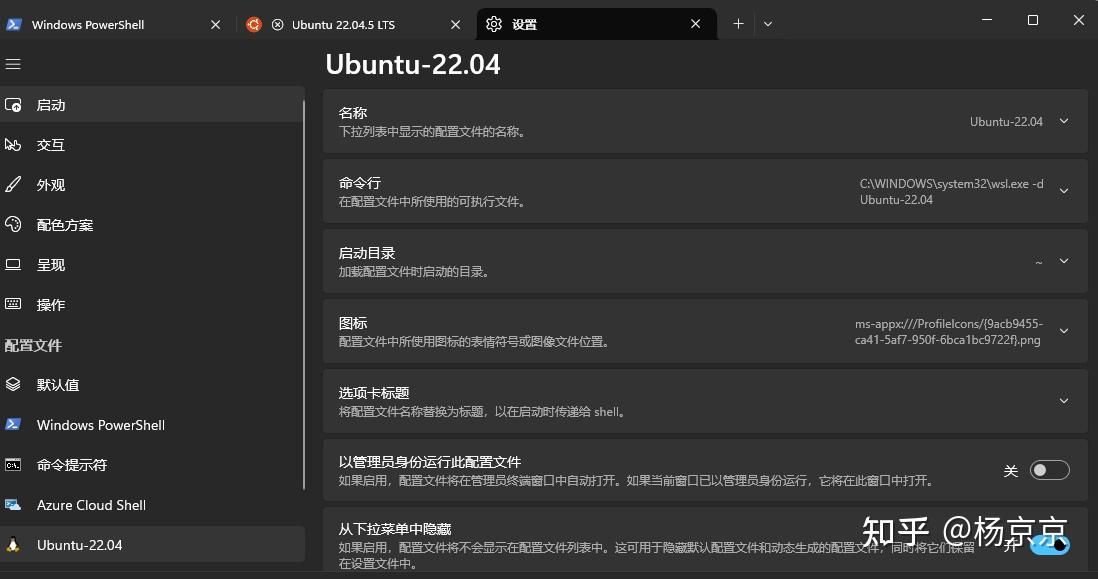Select Windows PowerShell profile in sidebar
1098x579 pixels.
pyautogui.click(x=152, y=424)
